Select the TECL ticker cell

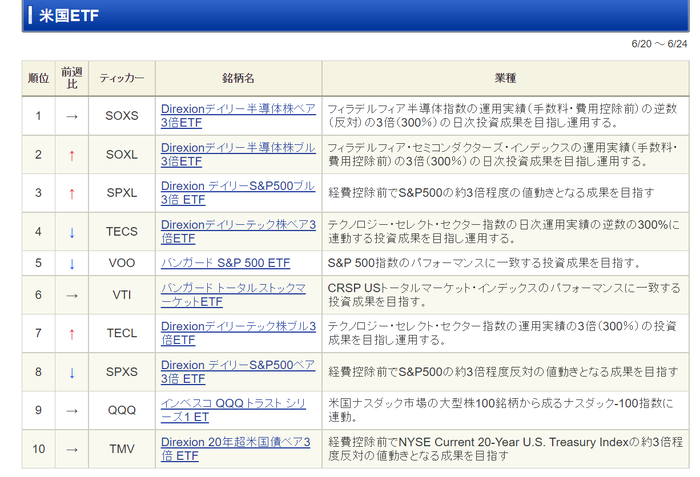coord(122,333)
